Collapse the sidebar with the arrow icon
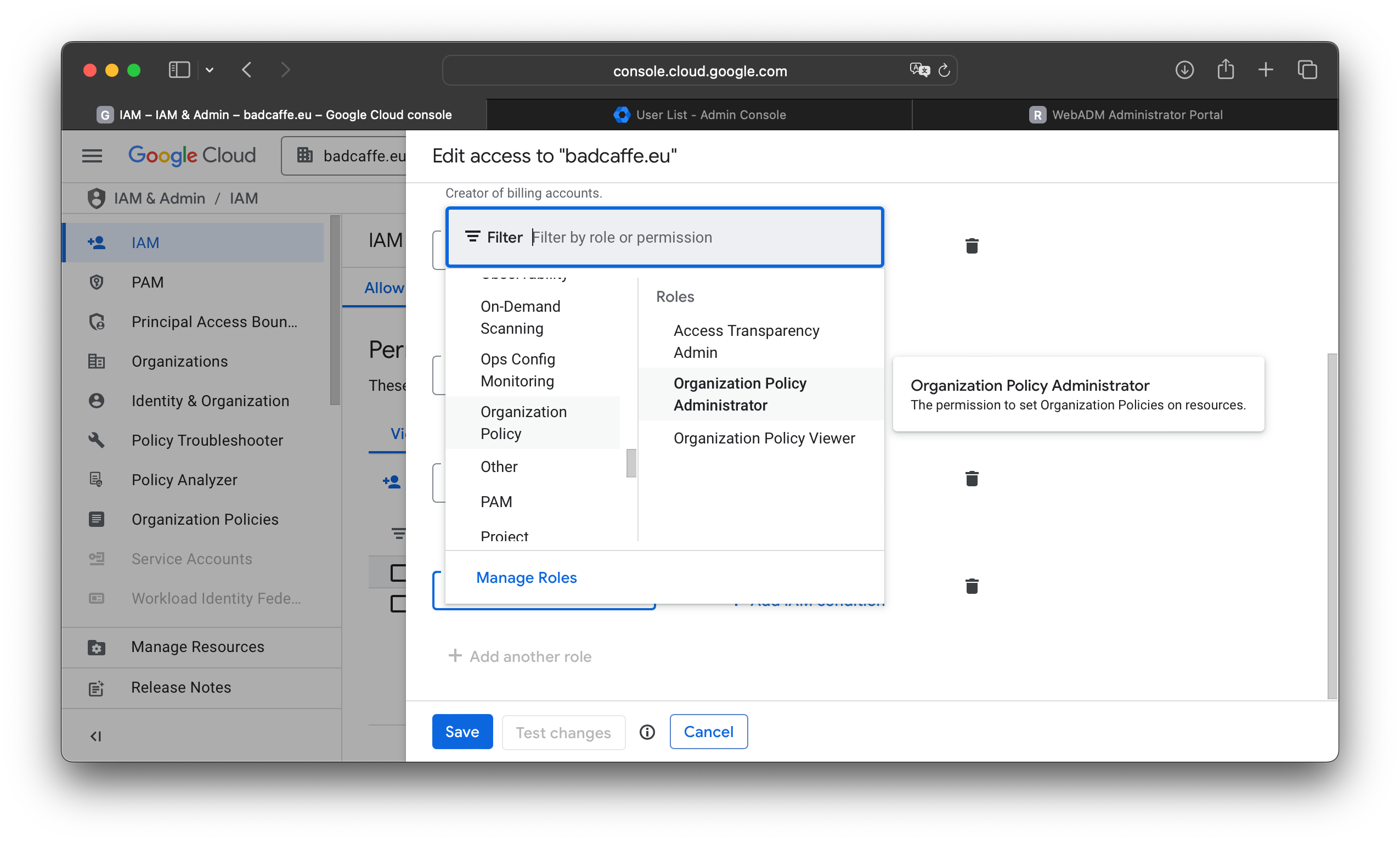Screen dimensions: 1400x843 click(95, 736)
